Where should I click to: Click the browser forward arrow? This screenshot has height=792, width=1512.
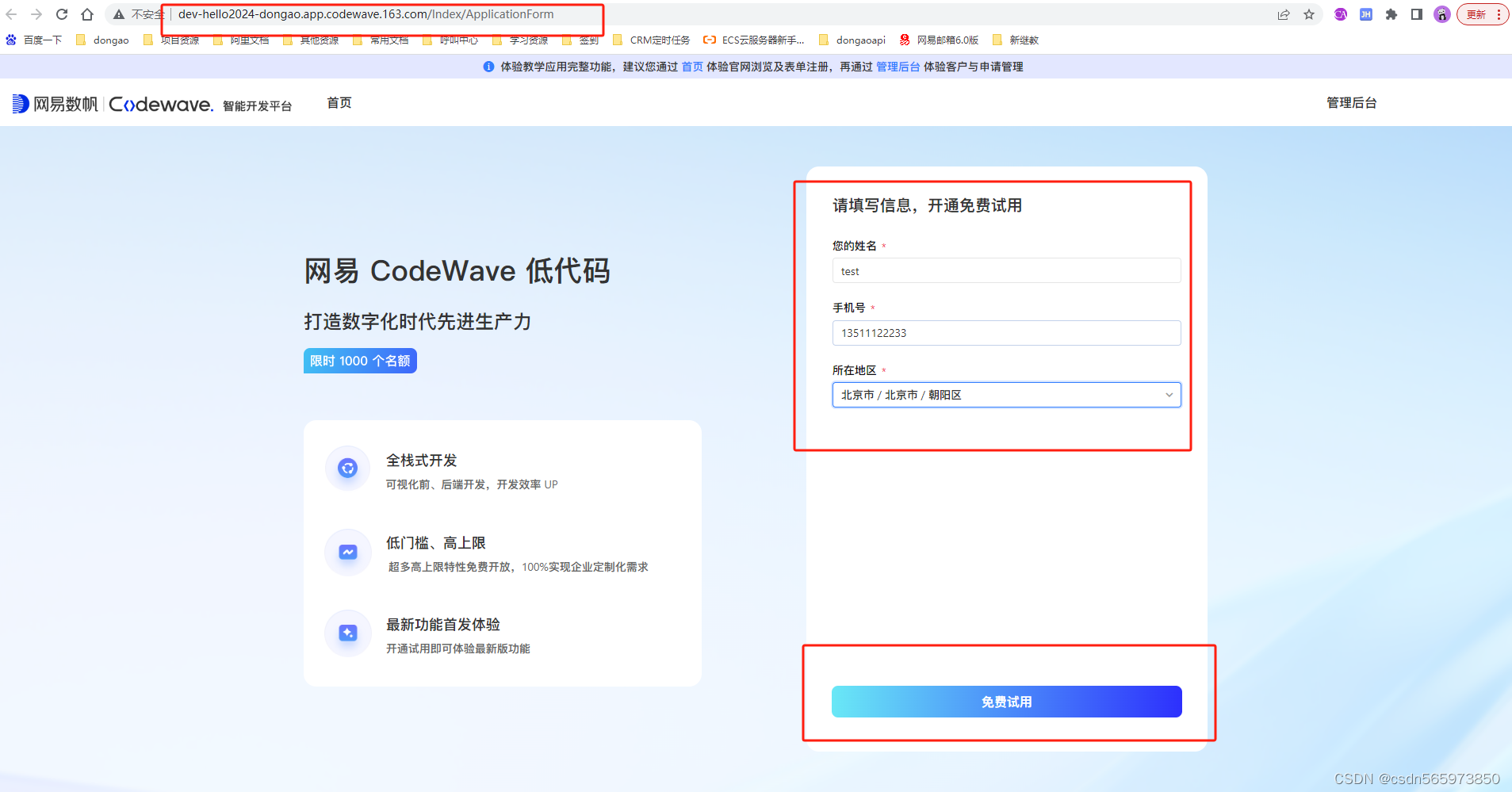click(x=36, y=14)
